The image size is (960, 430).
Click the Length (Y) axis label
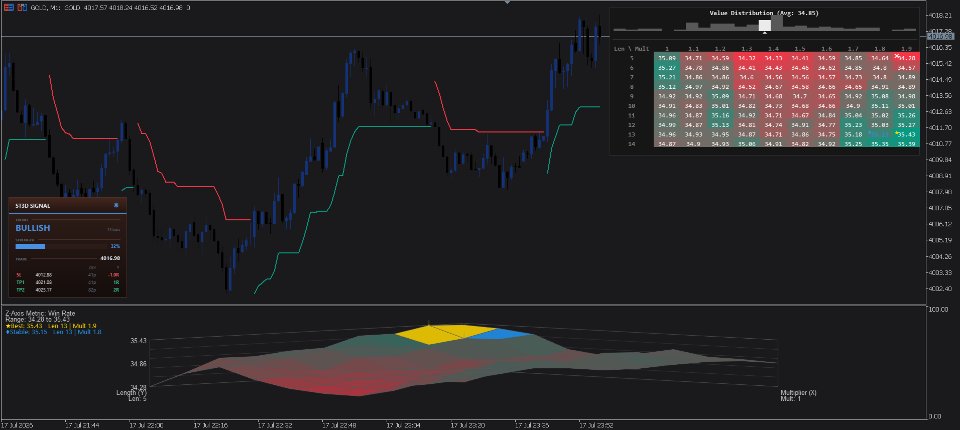tap(130, 392)
